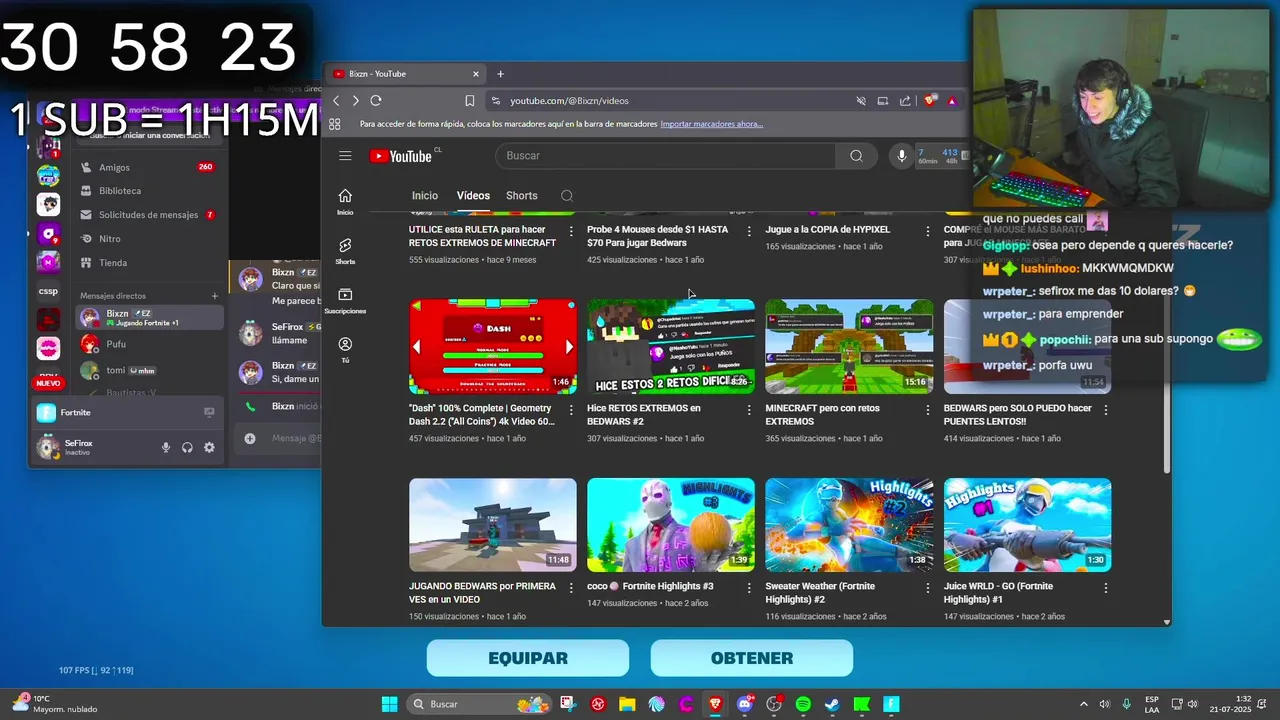This screenshot has height=720, width=1280.
Task: Search within the Bixzn channel
Action: pos(567,196)
